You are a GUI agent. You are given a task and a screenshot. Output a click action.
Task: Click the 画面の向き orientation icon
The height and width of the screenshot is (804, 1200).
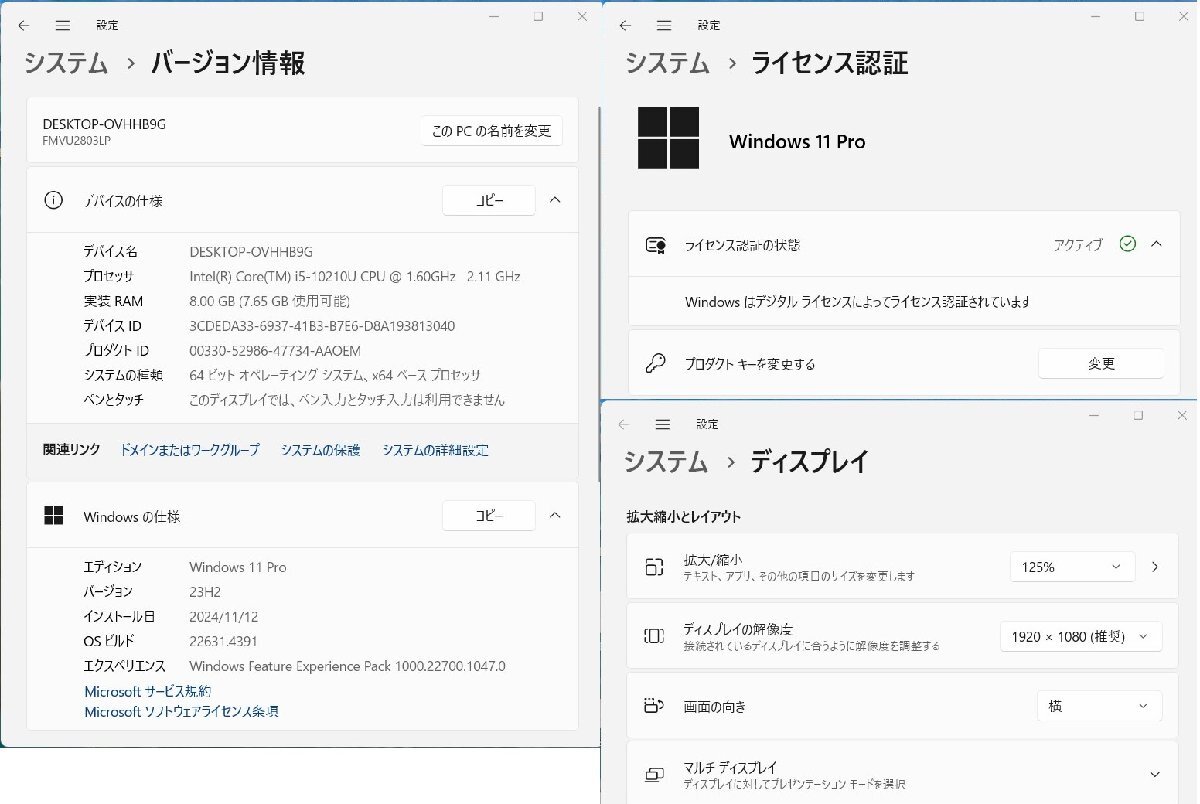click(x=654, y=706)
